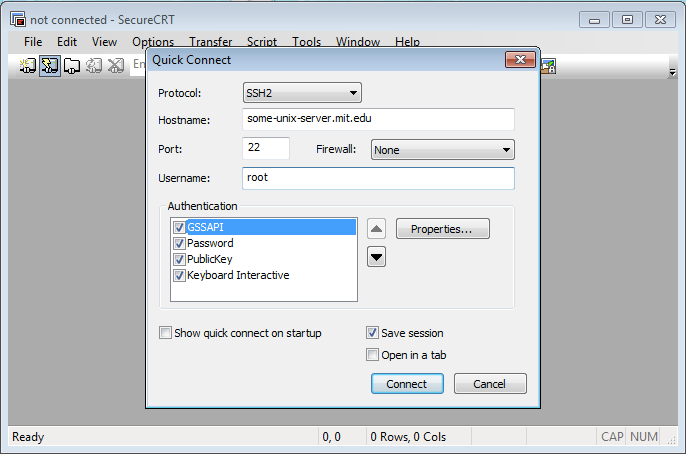Open the Help menu
Viewport: 686px width, 454px height.
pyautogui.click(x=407, y=42)
